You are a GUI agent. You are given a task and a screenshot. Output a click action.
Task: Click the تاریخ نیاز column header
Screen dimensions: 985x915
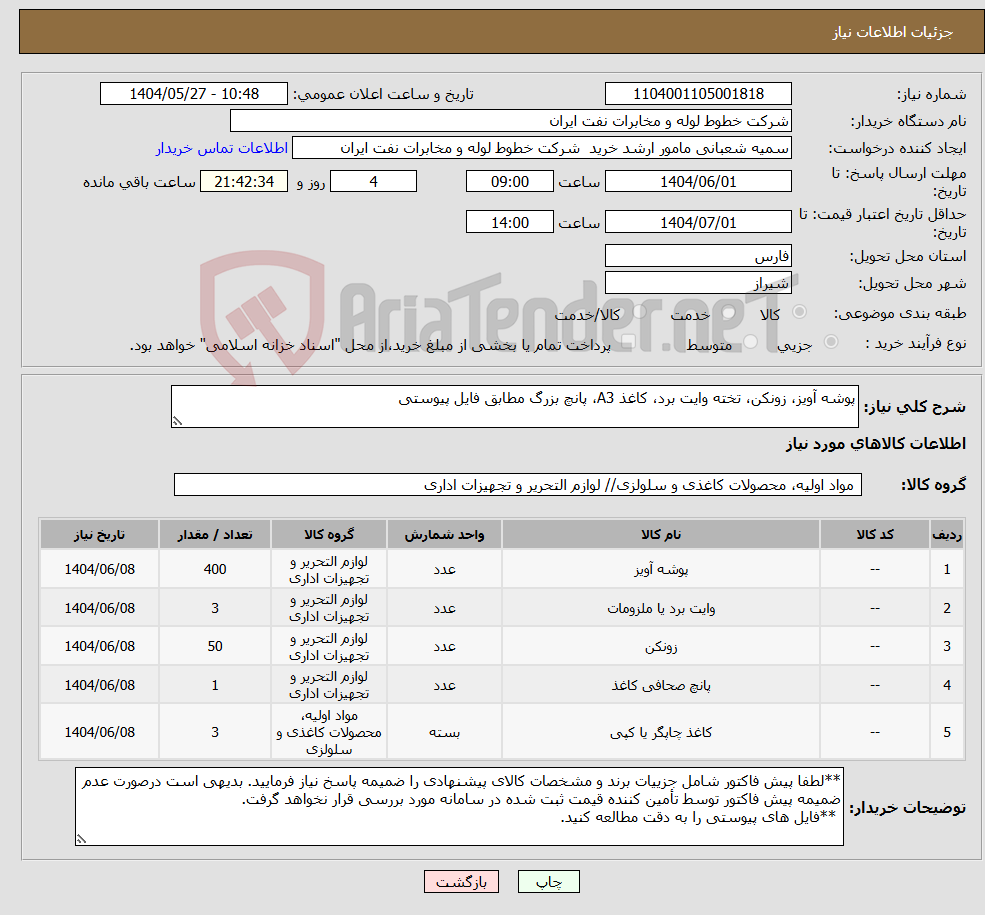click(x=99, y=534)
